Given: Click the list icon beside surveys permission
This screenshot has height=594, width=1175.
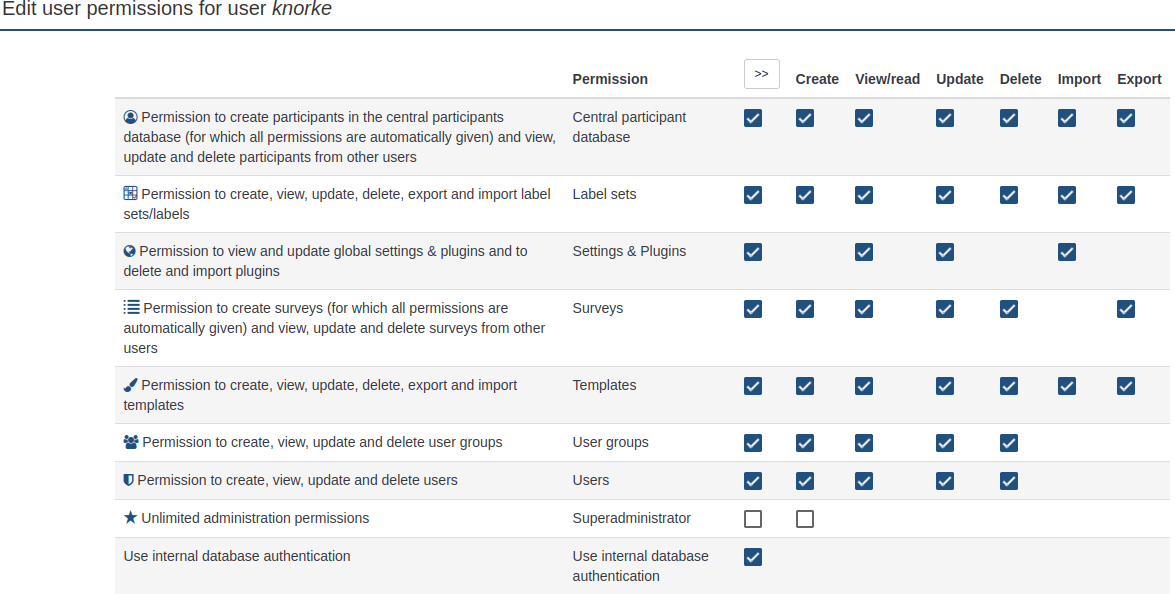Looking at the screenshot, I should click(x=131, y=308).
